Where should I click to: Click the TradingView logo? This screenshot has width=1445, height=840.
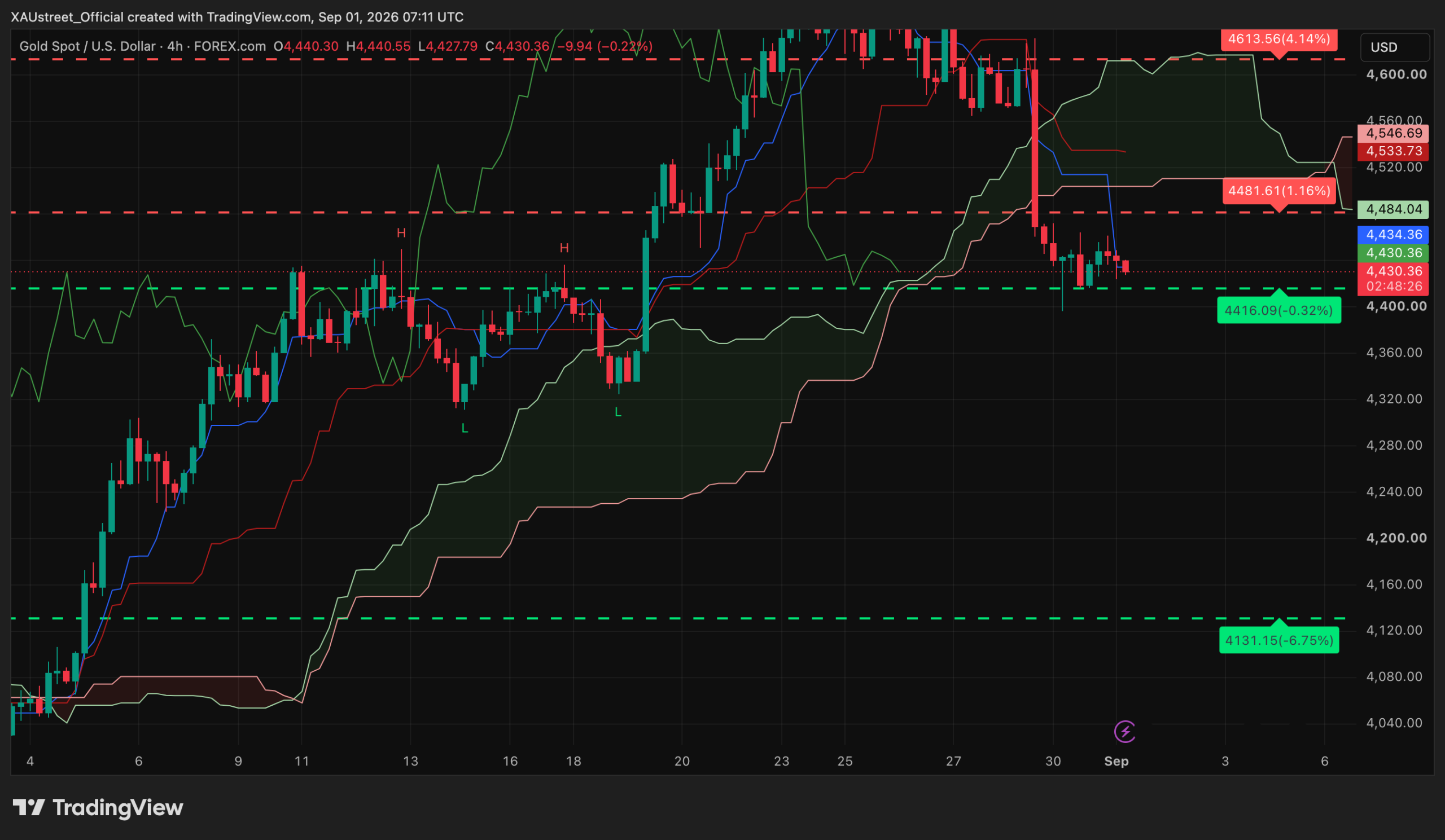pos(98,808)
